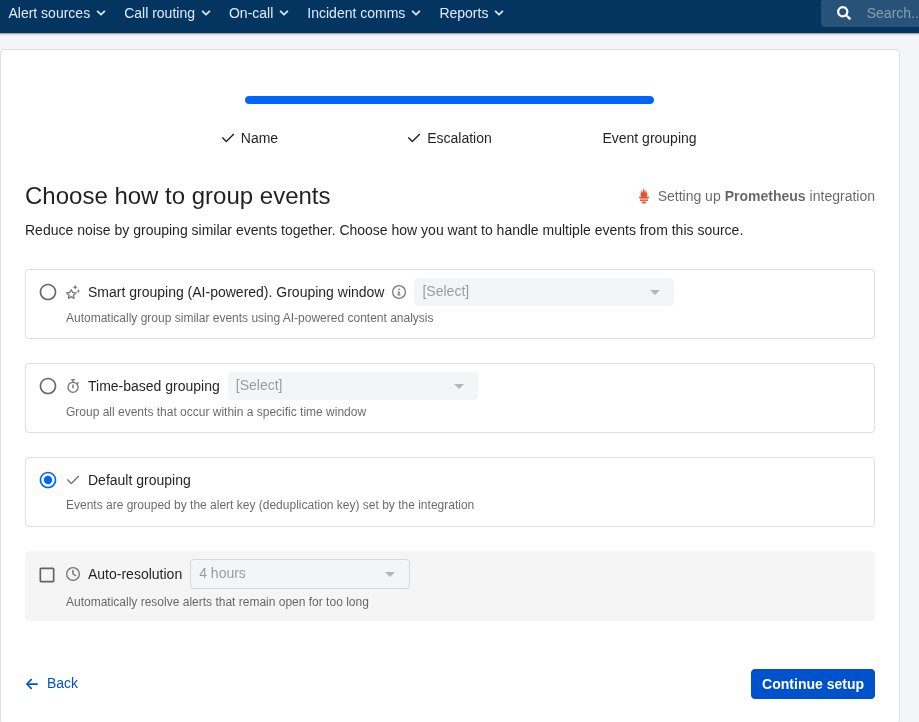The height and width of the screenshot is (722, 919).
Task: Click the search magnifier icon
Action: pos(844,13)
